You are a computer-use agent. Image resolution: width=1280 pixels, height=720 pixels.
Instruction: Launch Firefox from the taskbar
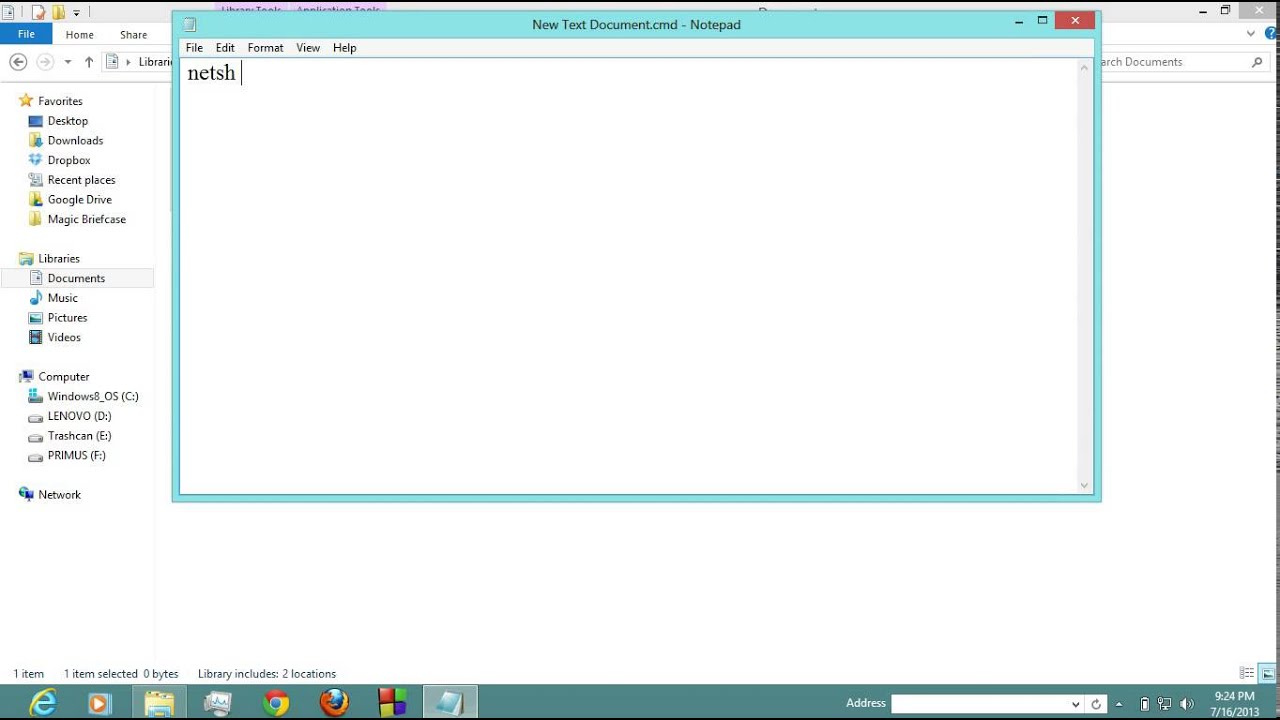tap(334, 703)
